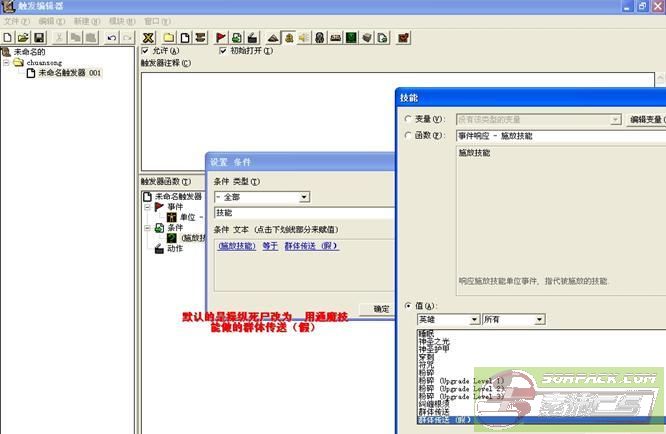The image size is (666, 434).
Task: Click the 群体传送(假) condition link
Action: (x=311, y=245)
